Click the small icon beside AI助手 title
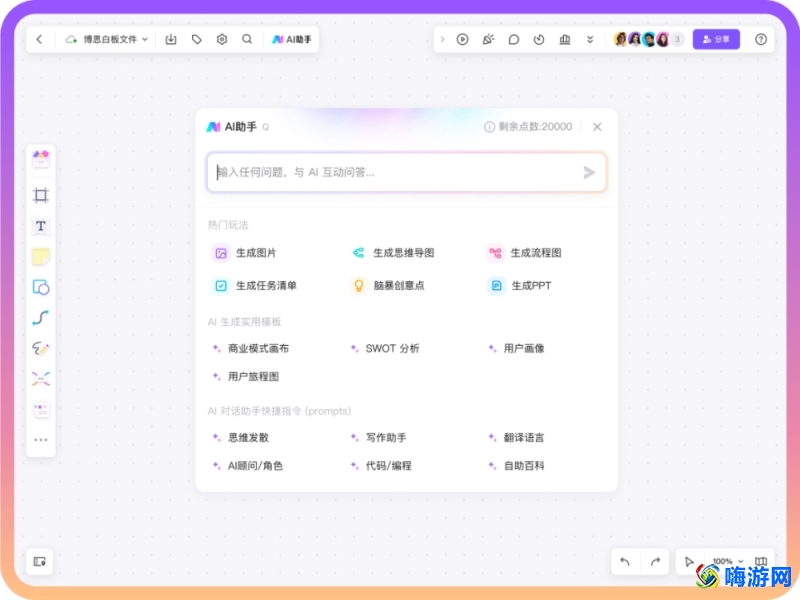The height and width of the screenshot is (600, 800). pos(266,127)
